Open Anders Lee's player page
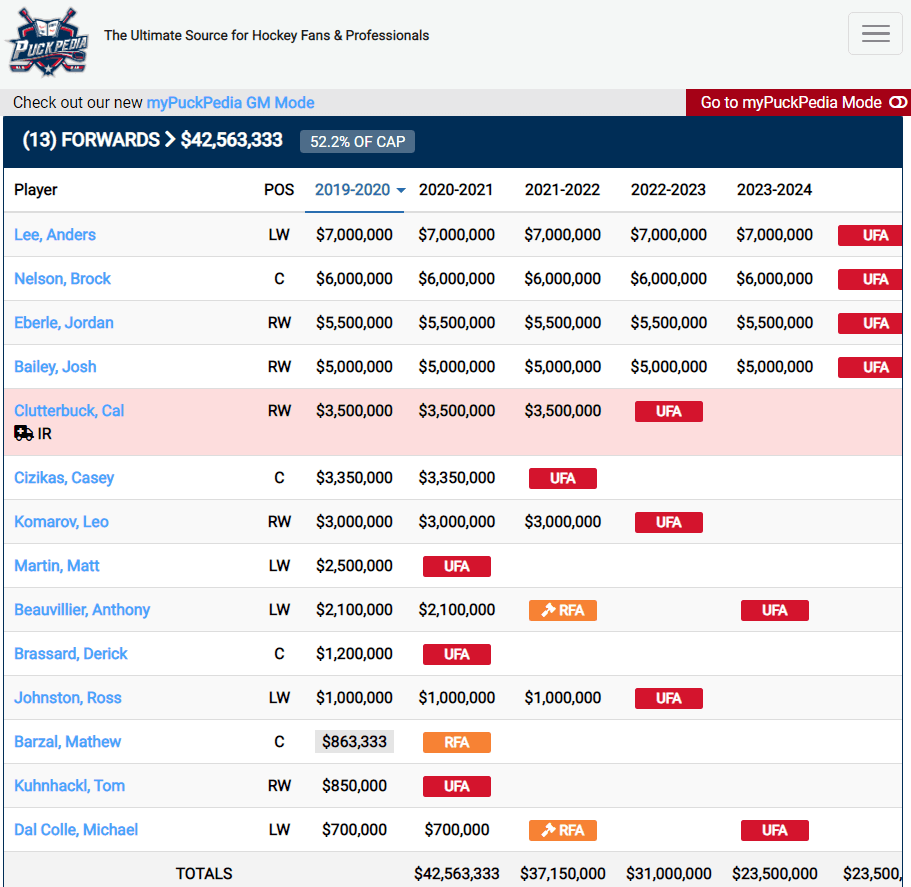Screen dimensions: 911x887 coord(55,235)
